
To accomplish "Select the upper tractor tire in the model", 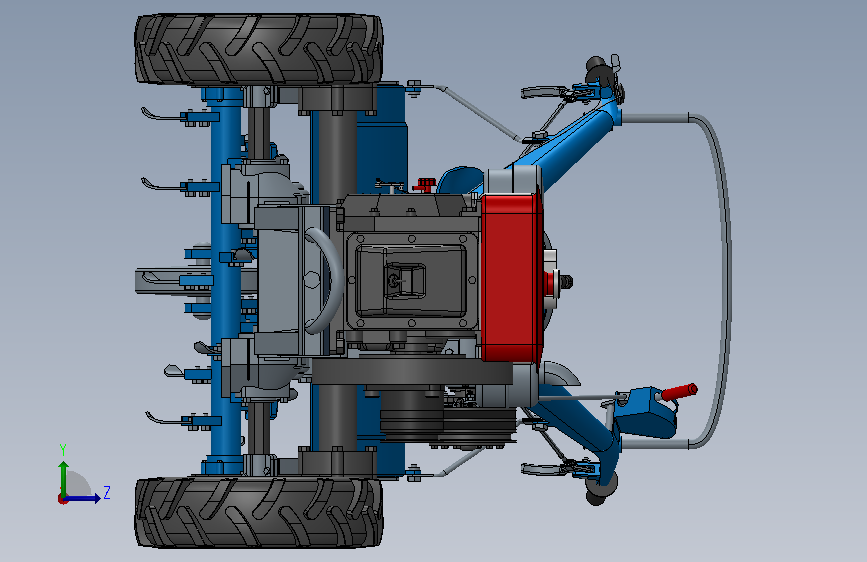I will click(x=259, y=49).
